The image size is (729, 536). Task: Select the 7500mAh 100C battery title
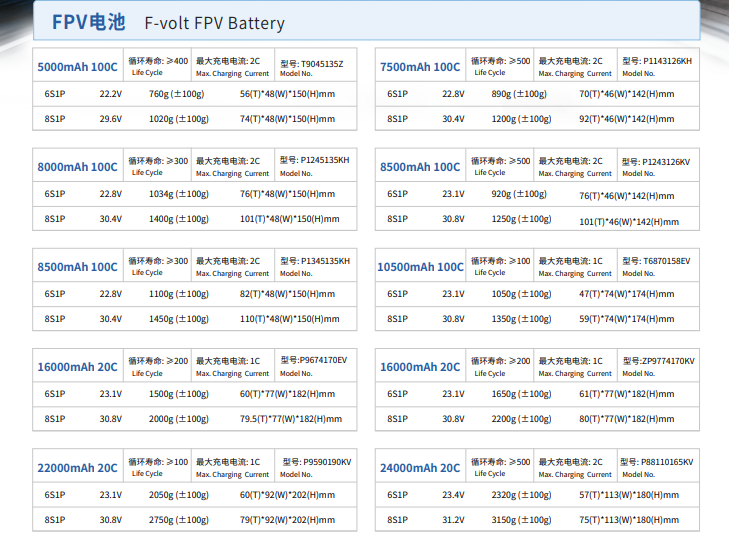[x=420, y=67]
